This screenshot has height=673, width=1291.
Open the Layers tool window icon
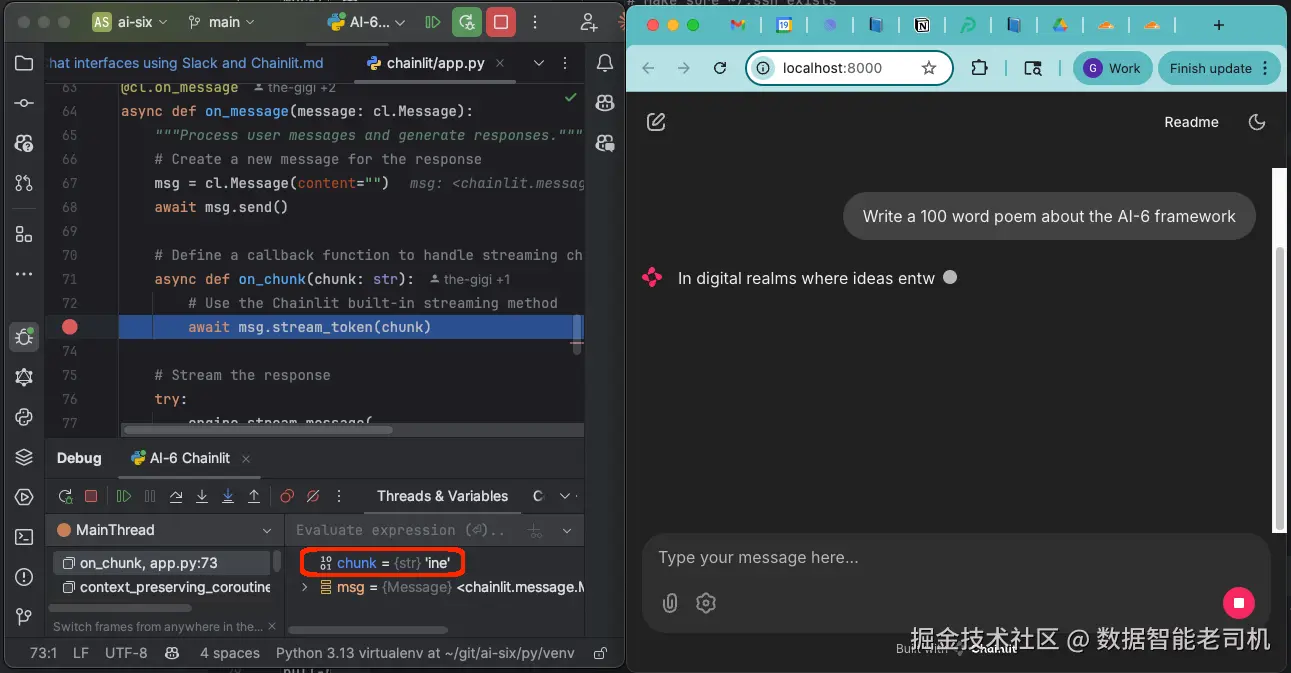[x=24, y=457]
